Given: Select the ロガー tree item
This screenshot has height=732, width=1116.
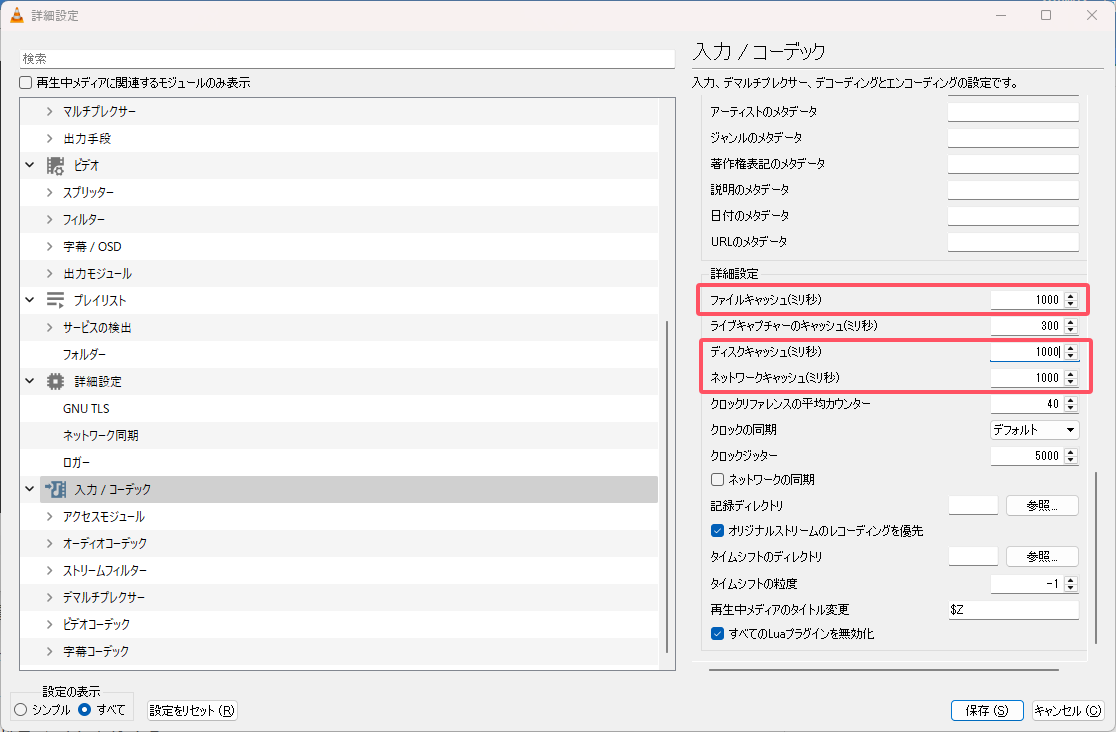Looking at the screenshot, I should coord(77,462).
